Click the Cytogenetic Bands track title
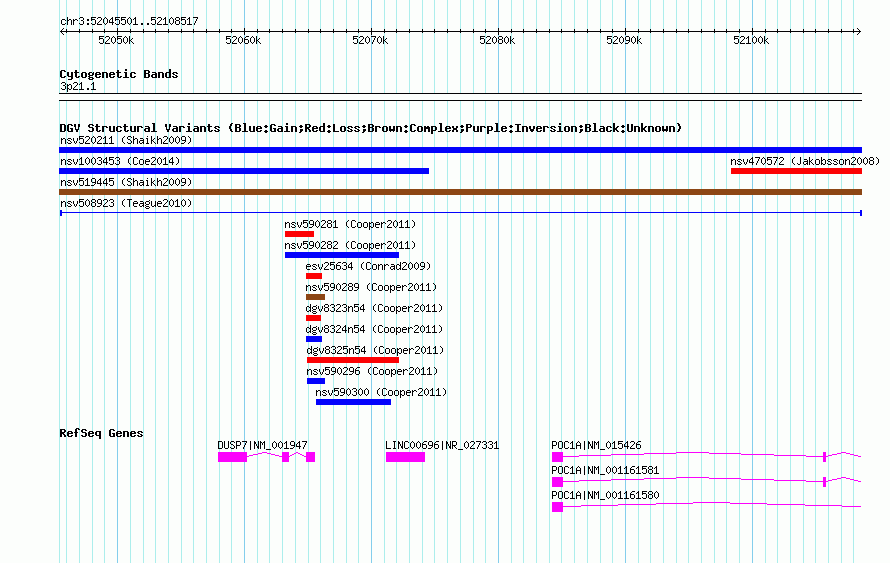Image resolution: width=890 pixels, height=563 pixels. coord(119,74)
